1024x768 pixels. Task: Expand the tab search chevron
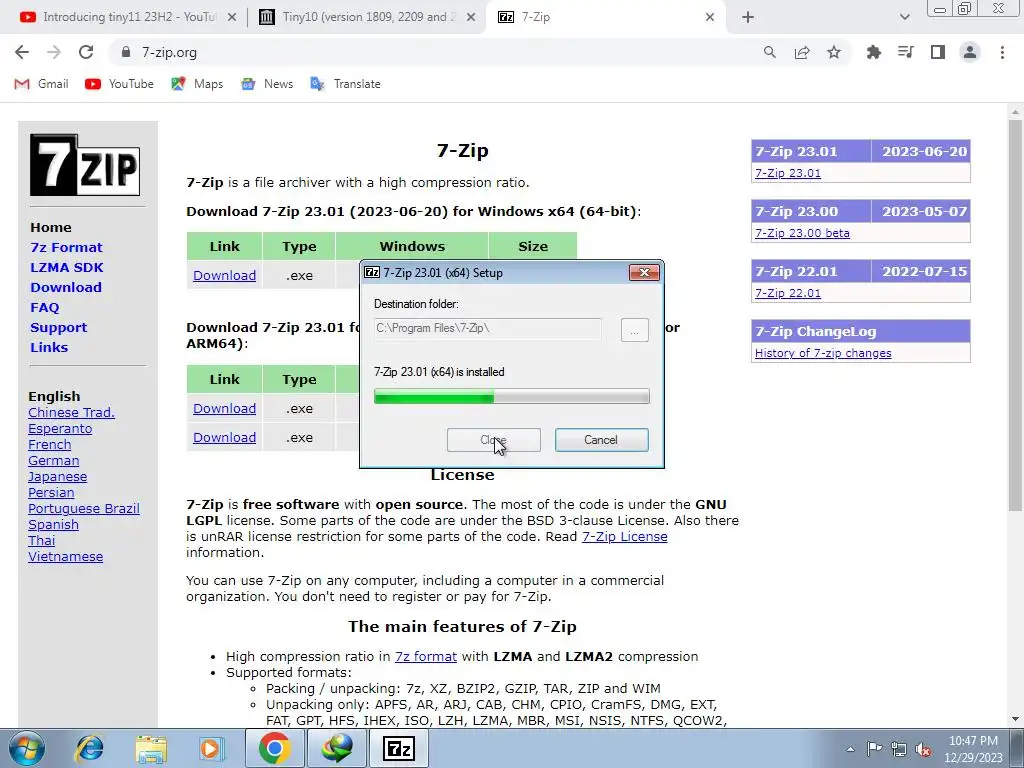904,18
